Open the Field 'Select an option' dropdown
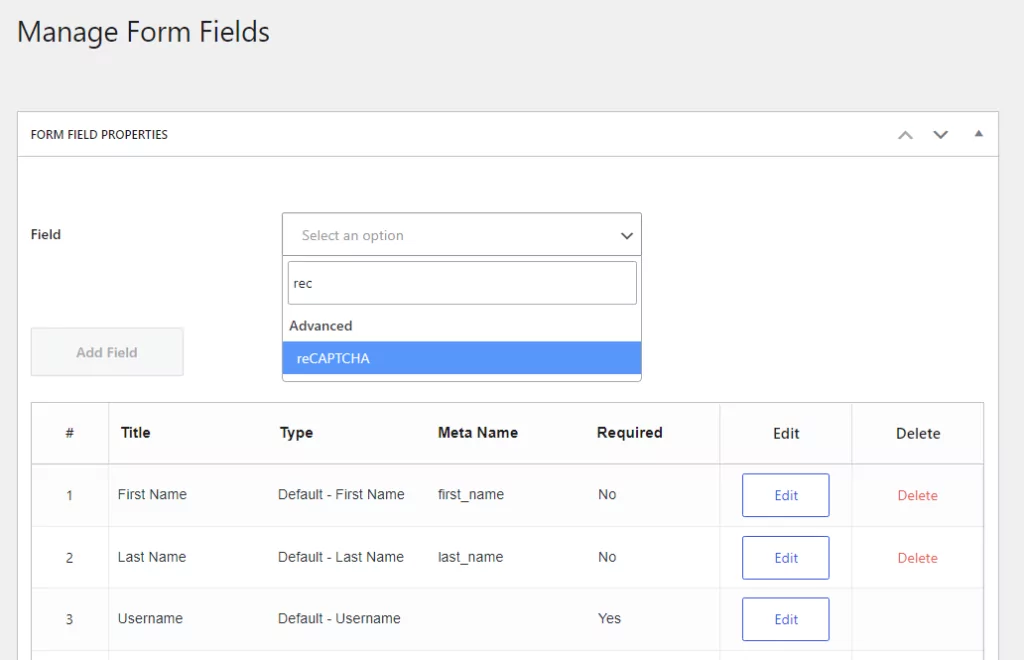 pos(462,234)
